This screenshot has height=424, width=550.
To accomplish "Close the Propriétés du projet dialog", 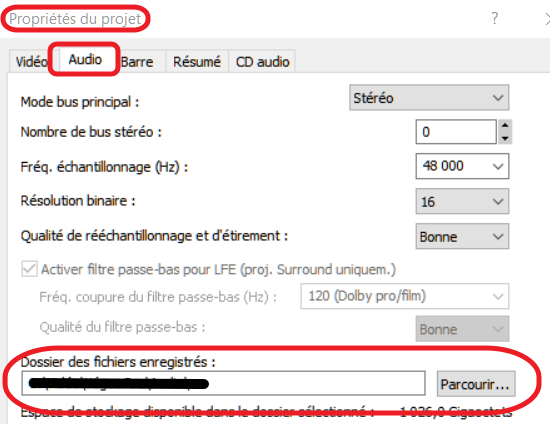I will [x=547, y=19].
